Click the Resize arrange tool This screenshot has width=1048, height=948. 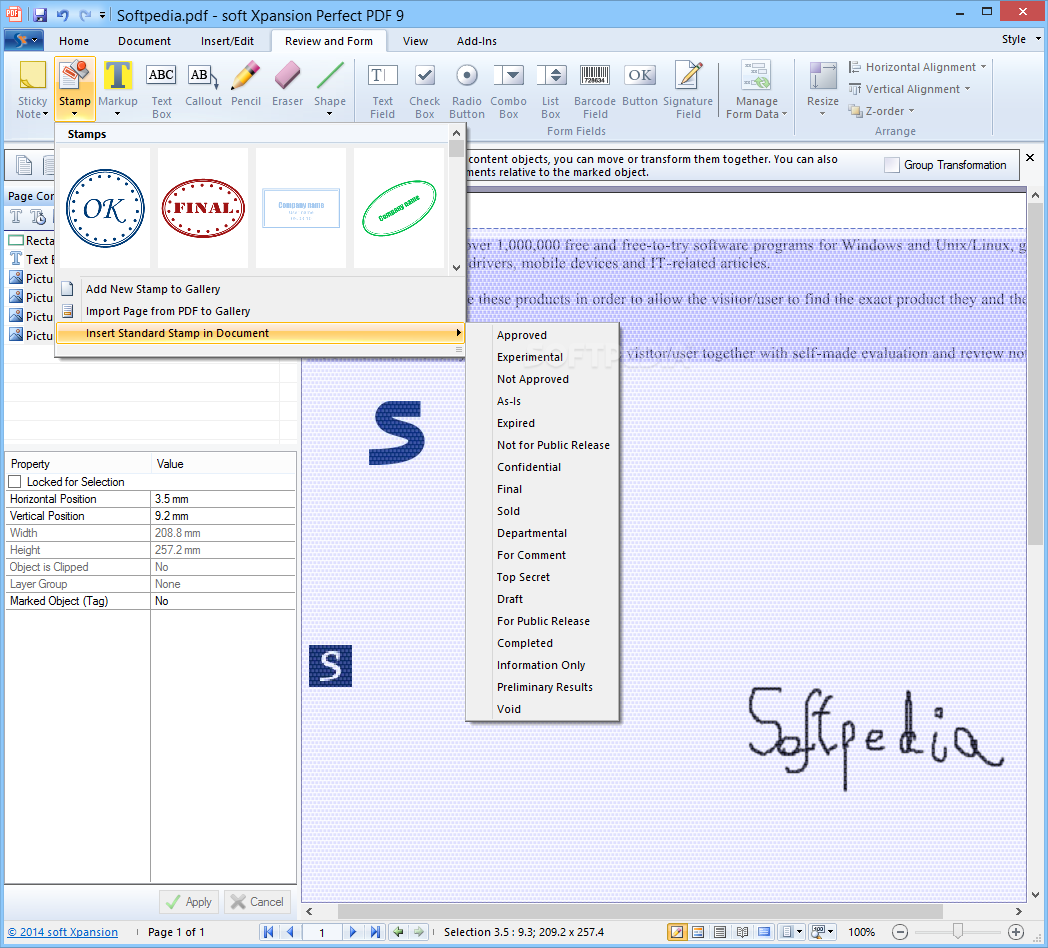click(x=823, y=89)
